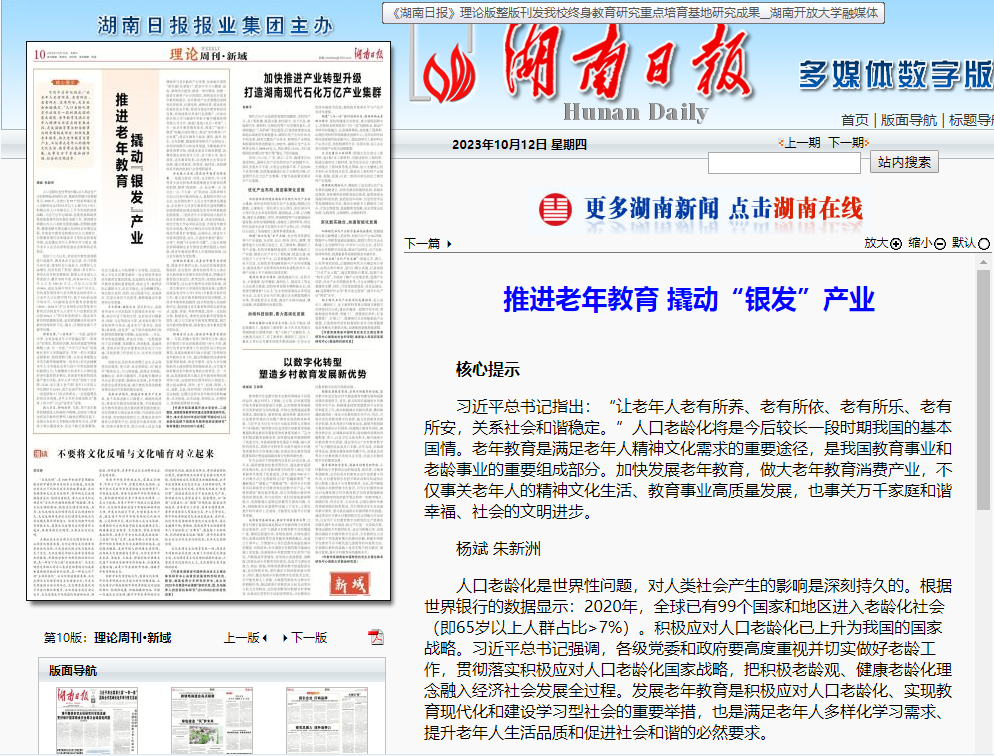Click the 版面导航 panel heading
Viewport: 994px width, 756px height.
73,670
